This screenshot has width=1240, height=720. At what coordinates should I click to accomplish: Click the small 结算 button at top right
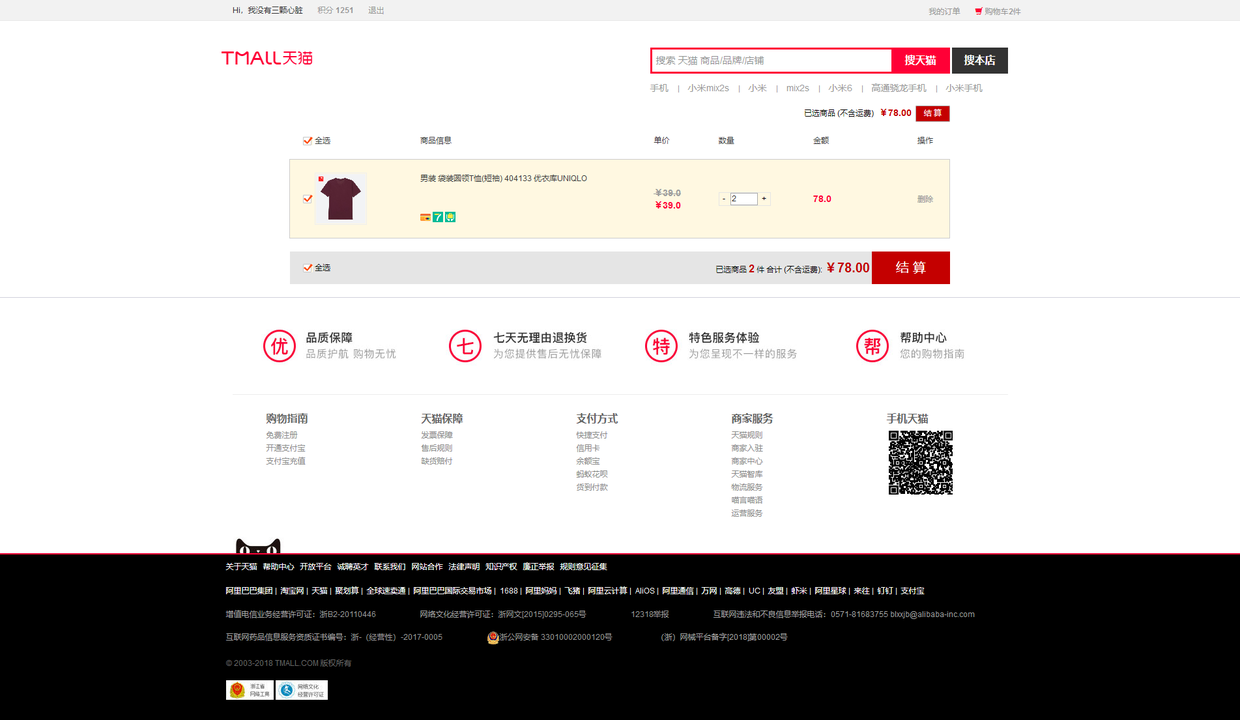tap(933, 113)
